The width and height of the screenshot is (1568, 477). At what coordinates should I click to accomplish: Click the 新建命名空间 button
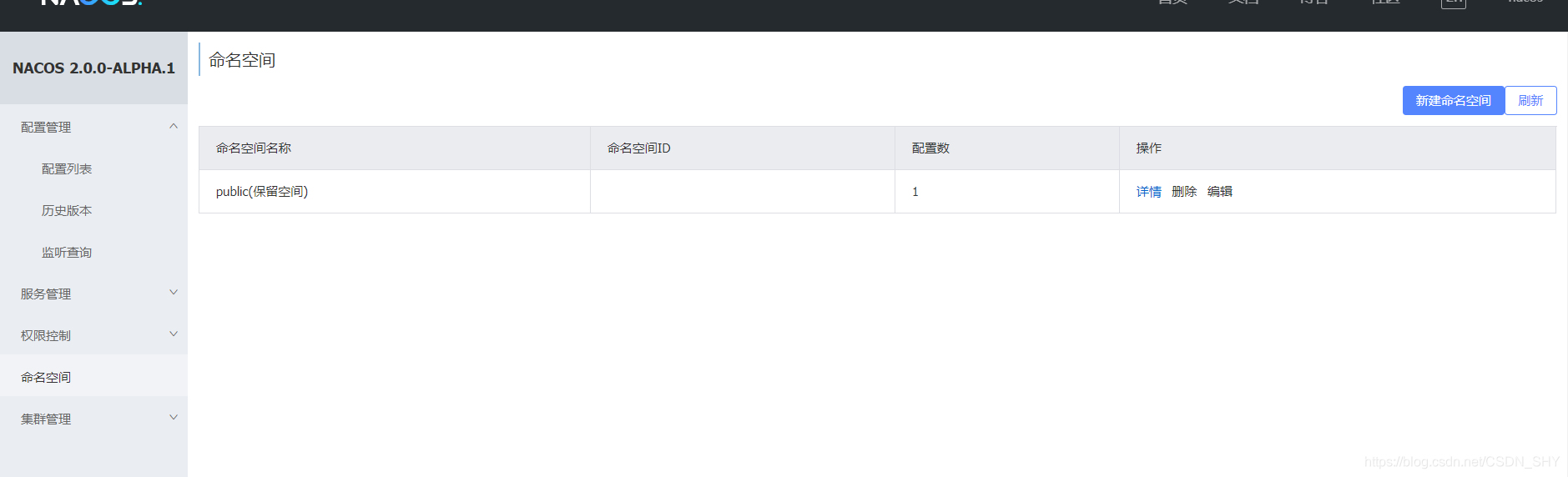click(1453, 101)
